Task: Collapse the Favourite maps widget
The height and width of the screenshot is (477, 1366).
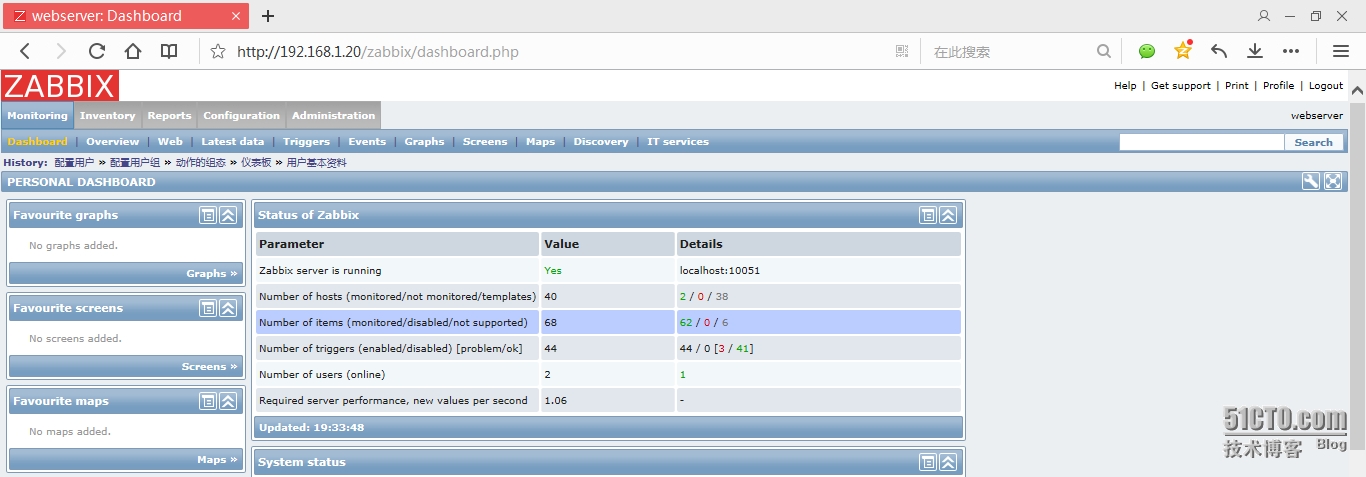Action: click(228, 401)
